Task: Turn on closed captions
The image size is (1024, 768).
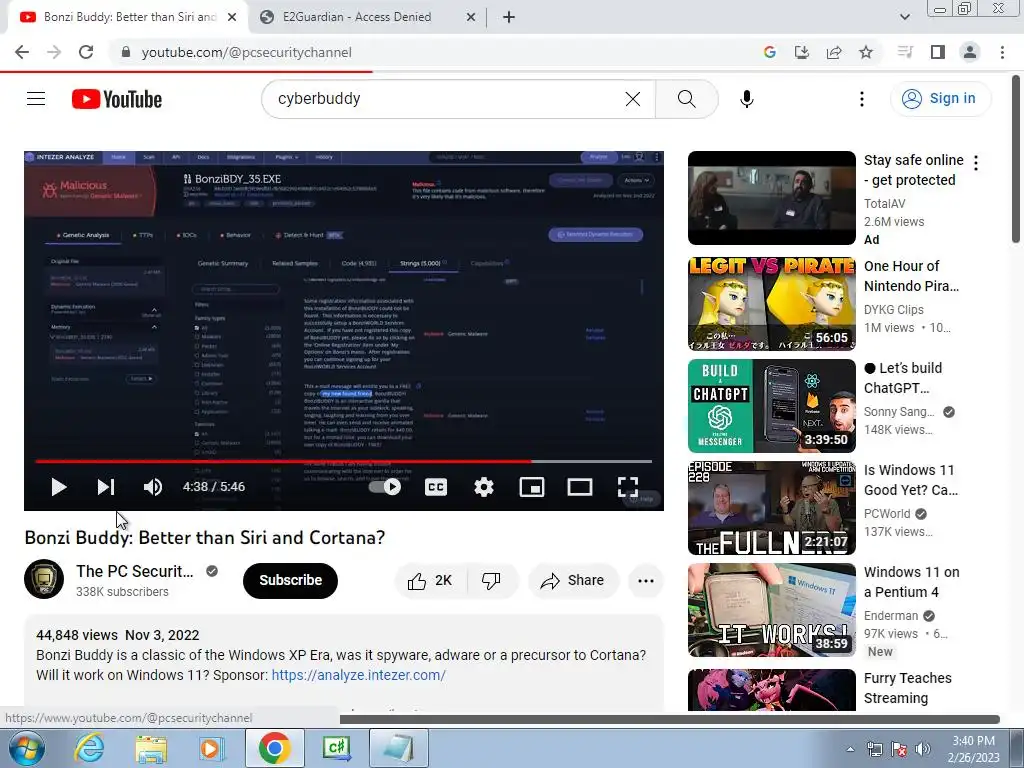Action: (x=436, y=487)
